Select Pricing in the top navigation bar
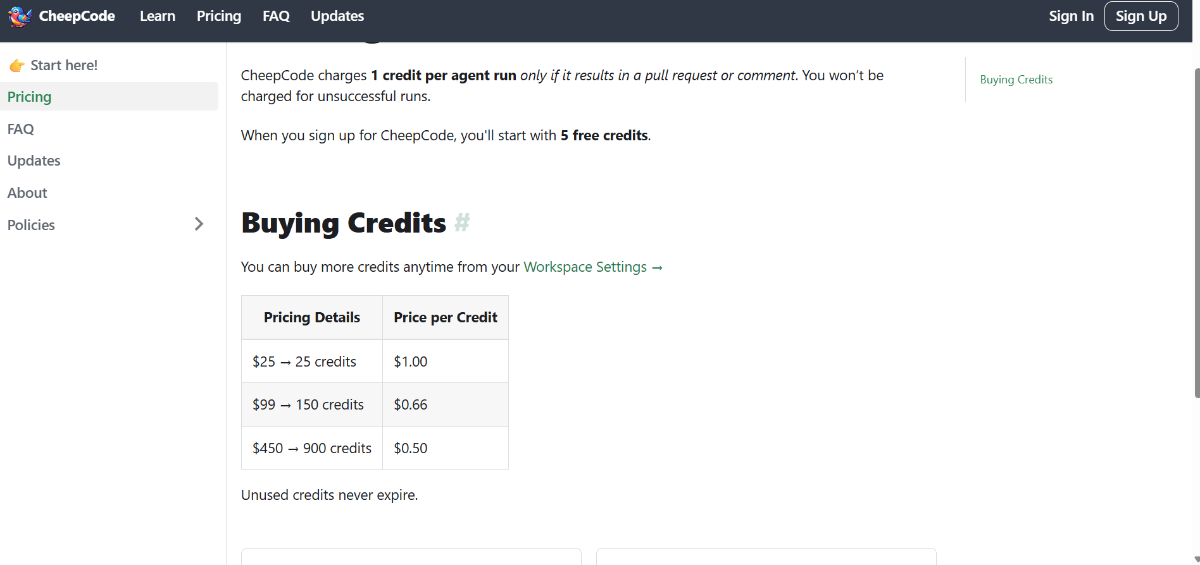The height and width of the screenshot is (565, 1200). click(219, 16)
